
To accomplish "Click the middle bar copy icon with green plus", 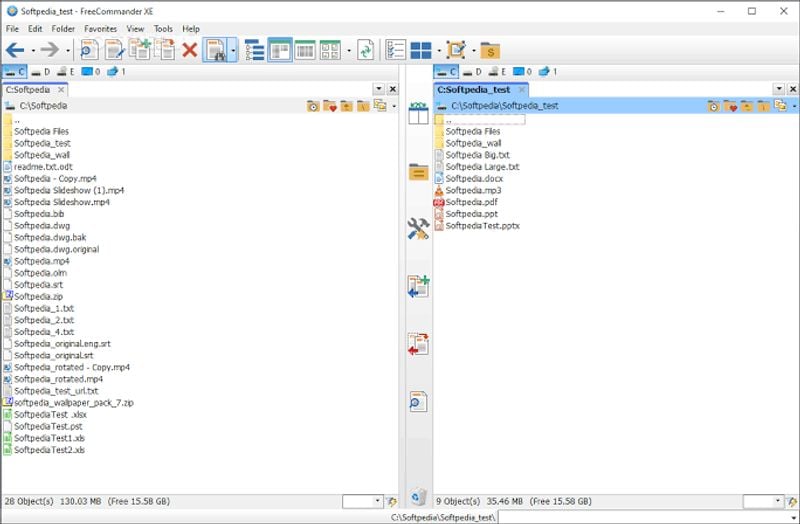I will click(418, 286).
